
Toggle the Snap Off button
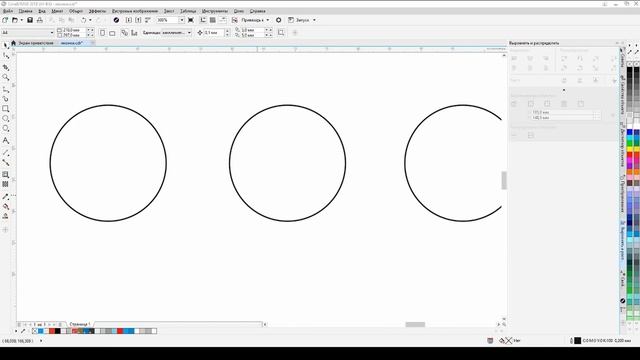[235, 20]
